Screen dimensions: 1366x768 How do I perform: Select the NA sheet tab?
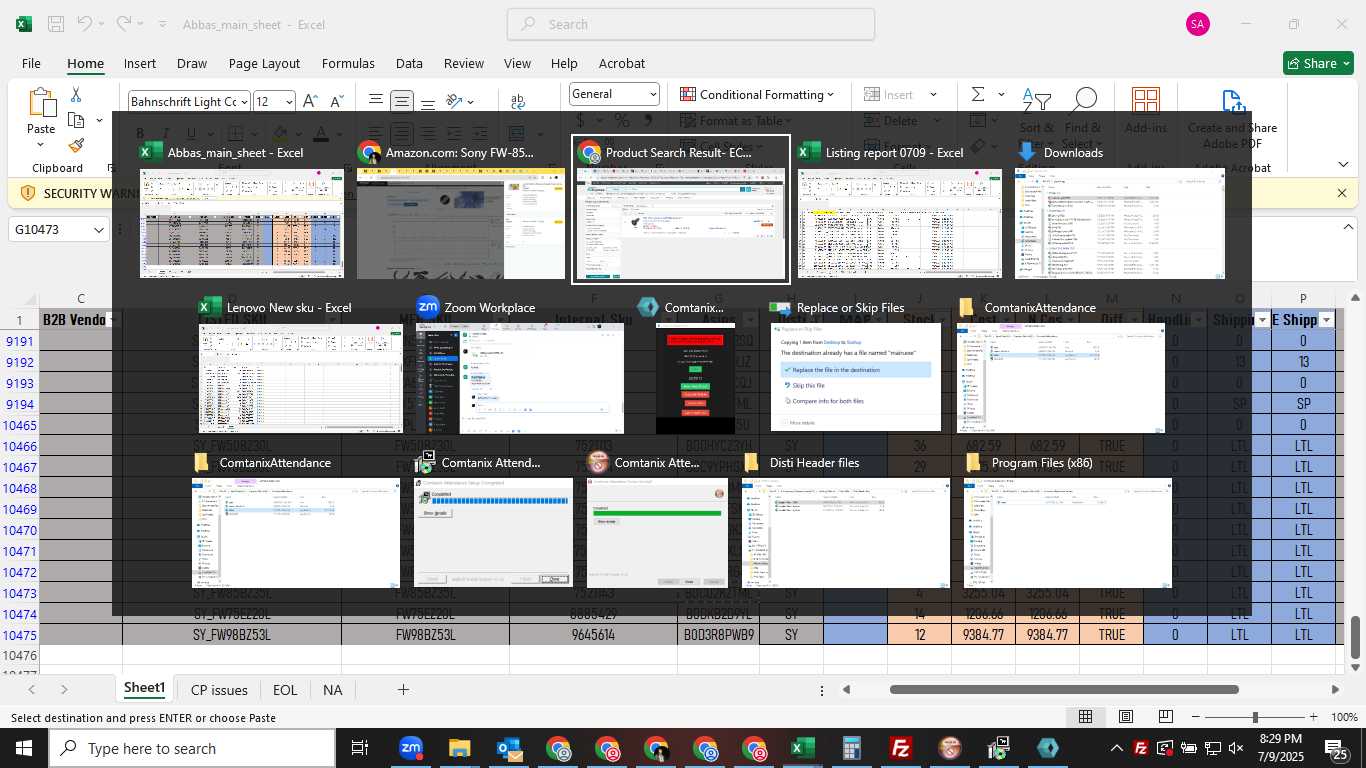[x=333, y=690]
